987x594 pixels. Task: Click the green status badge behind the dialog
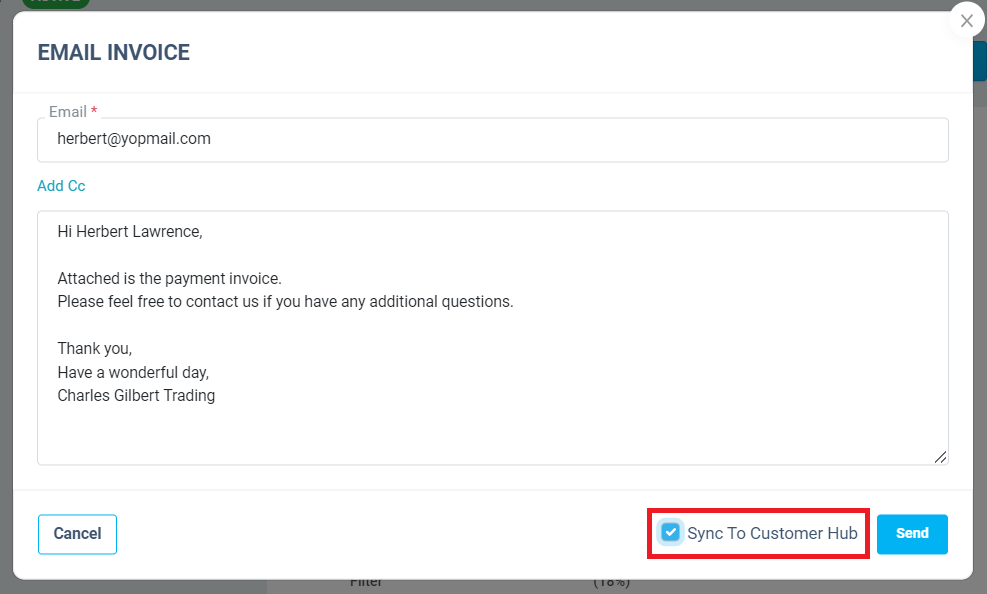(55, 3)
